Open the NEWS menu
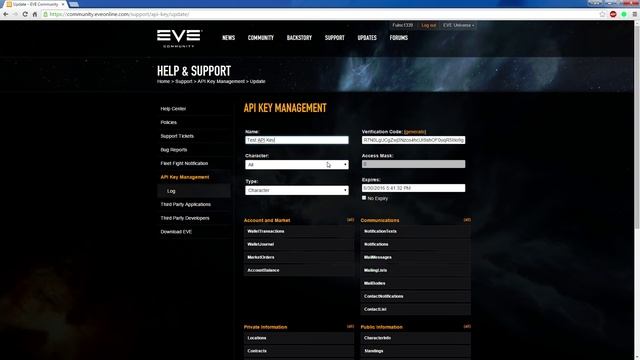 pos(229,38)
